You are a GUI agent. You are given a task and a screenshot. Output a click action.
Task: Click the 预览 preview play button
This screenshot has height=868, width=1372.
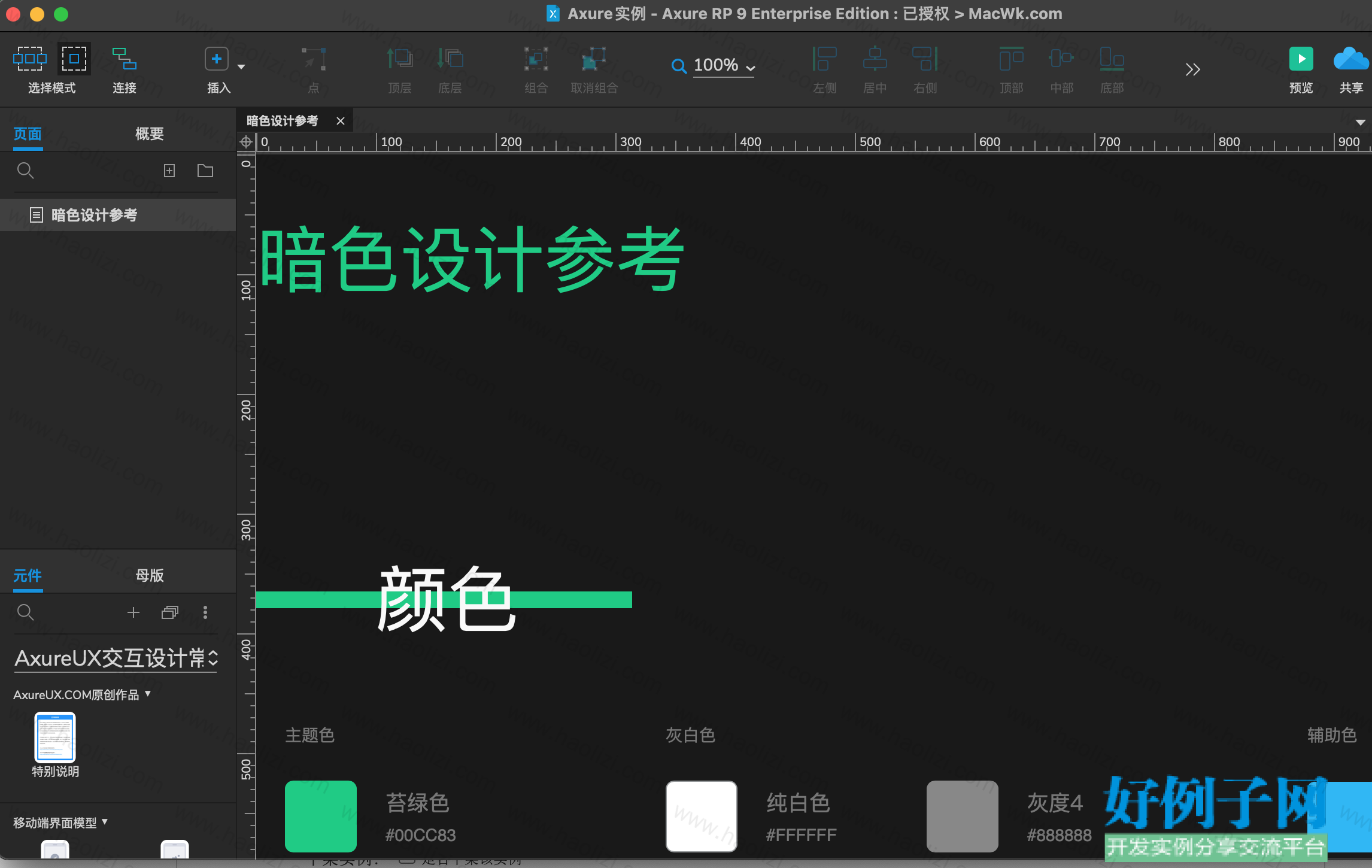(1301, 59)
